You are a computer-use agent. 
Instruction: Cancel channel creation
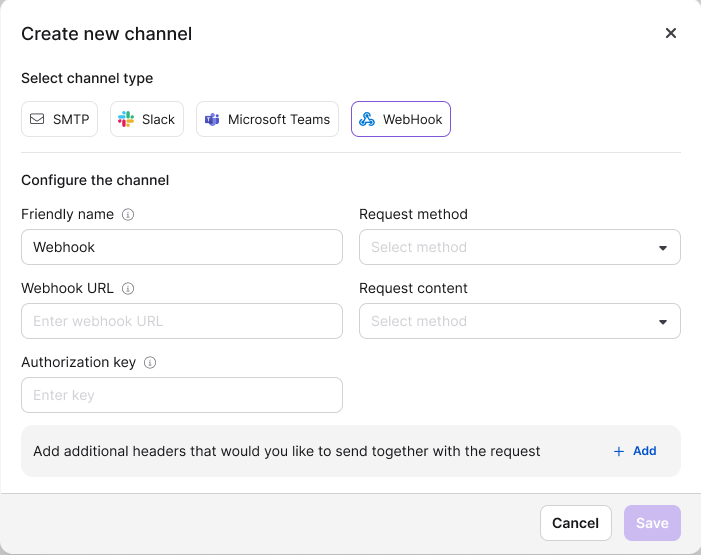pos(575,523)
